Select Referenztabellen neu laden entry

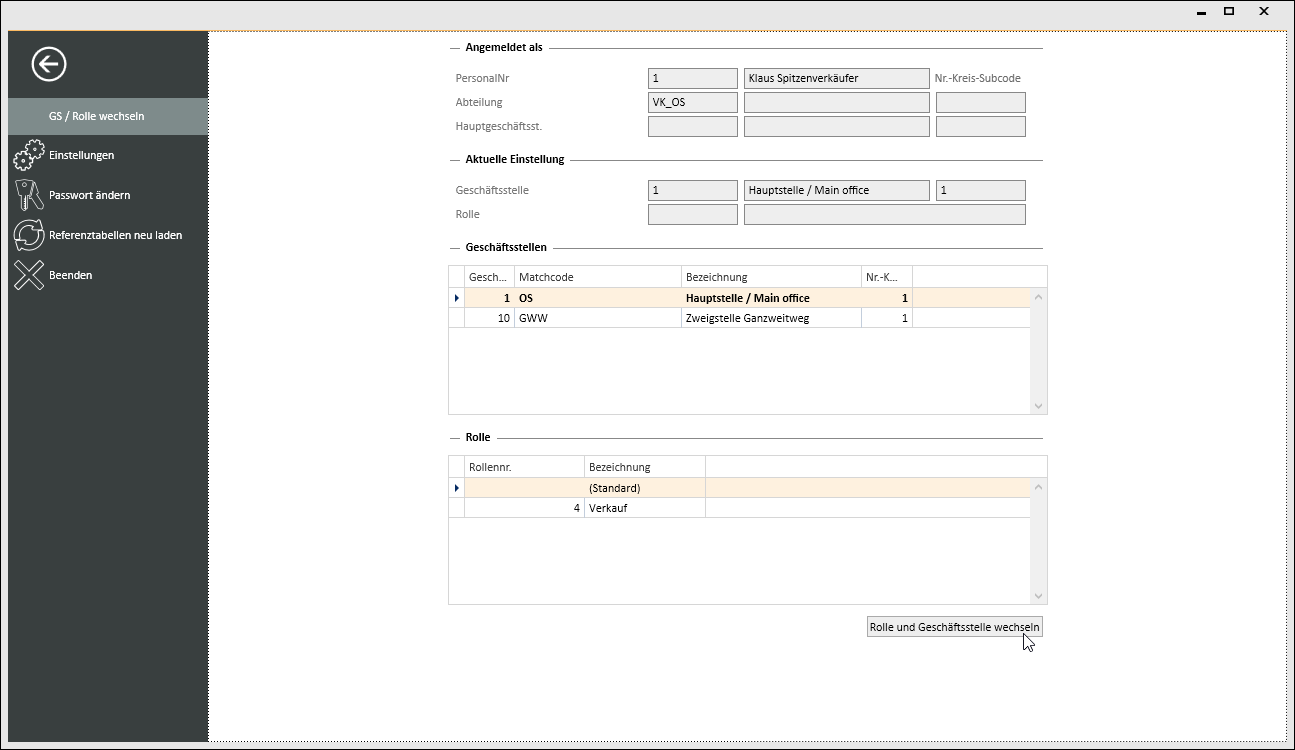pyautogui.click(x=108, y=235)
